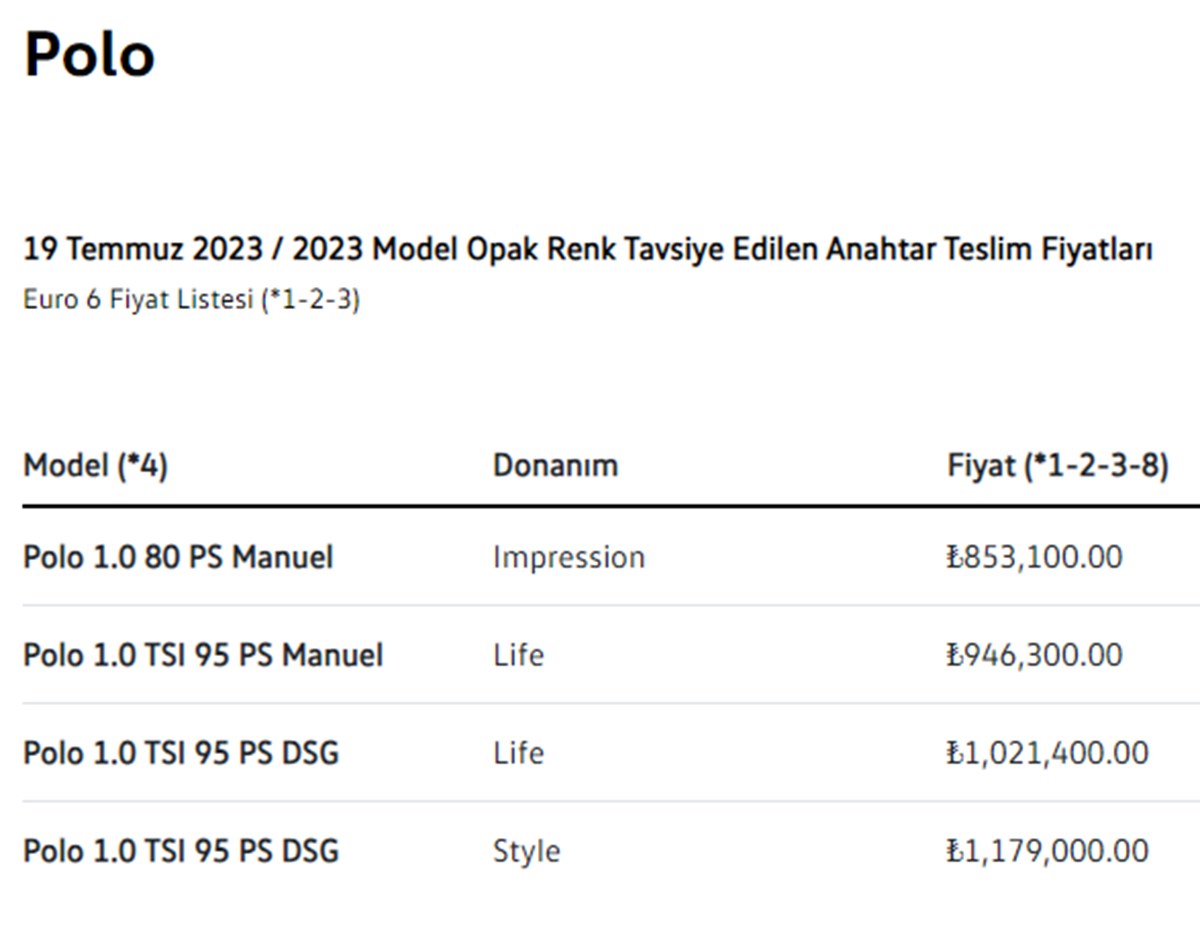Click the ₺946,300.00 price
The image size is (1200, 935).
pos(1034,655)
